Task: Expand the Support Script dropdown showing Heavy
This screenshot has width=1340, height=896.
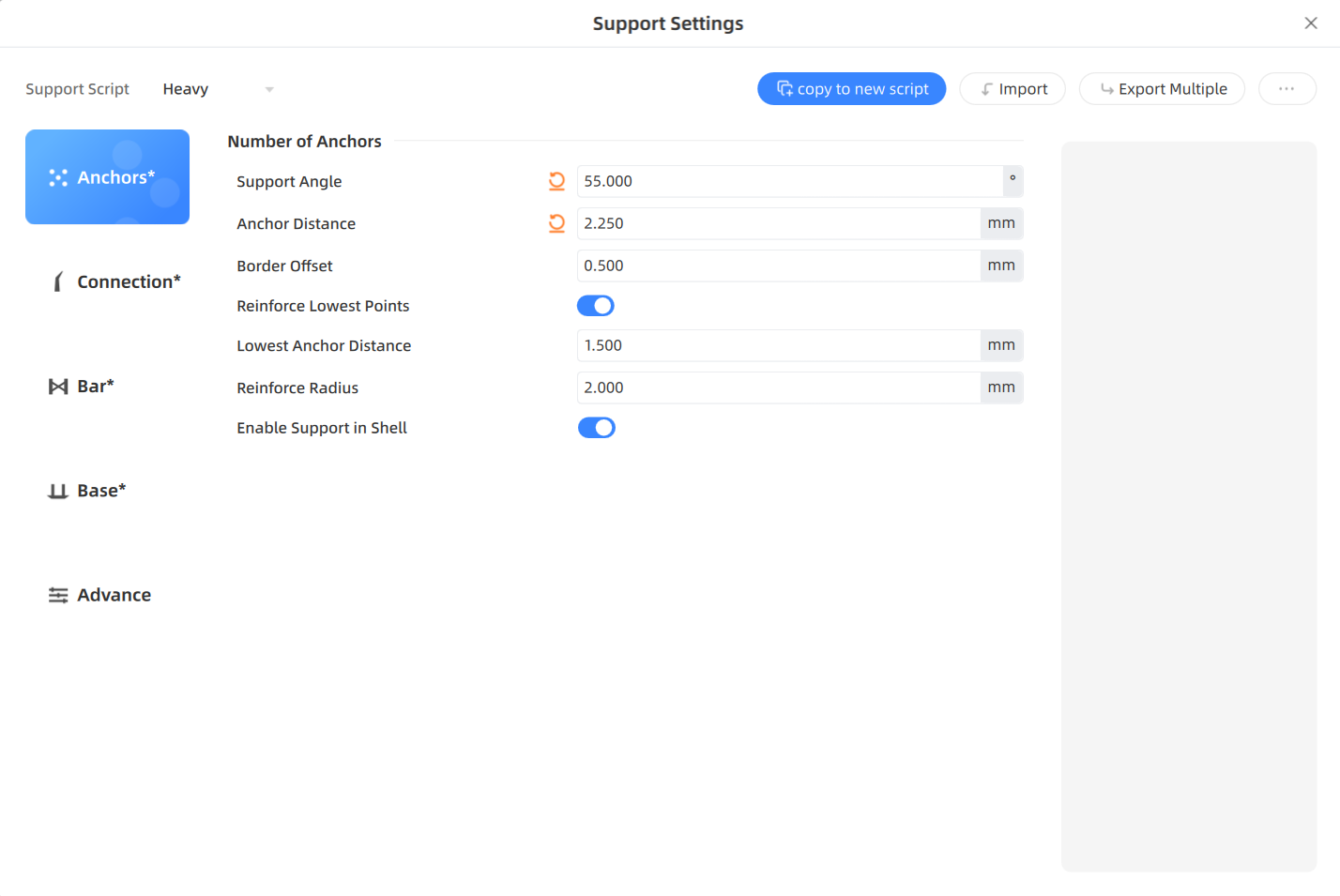Action: pyautogui.click(x=219, y=89)
